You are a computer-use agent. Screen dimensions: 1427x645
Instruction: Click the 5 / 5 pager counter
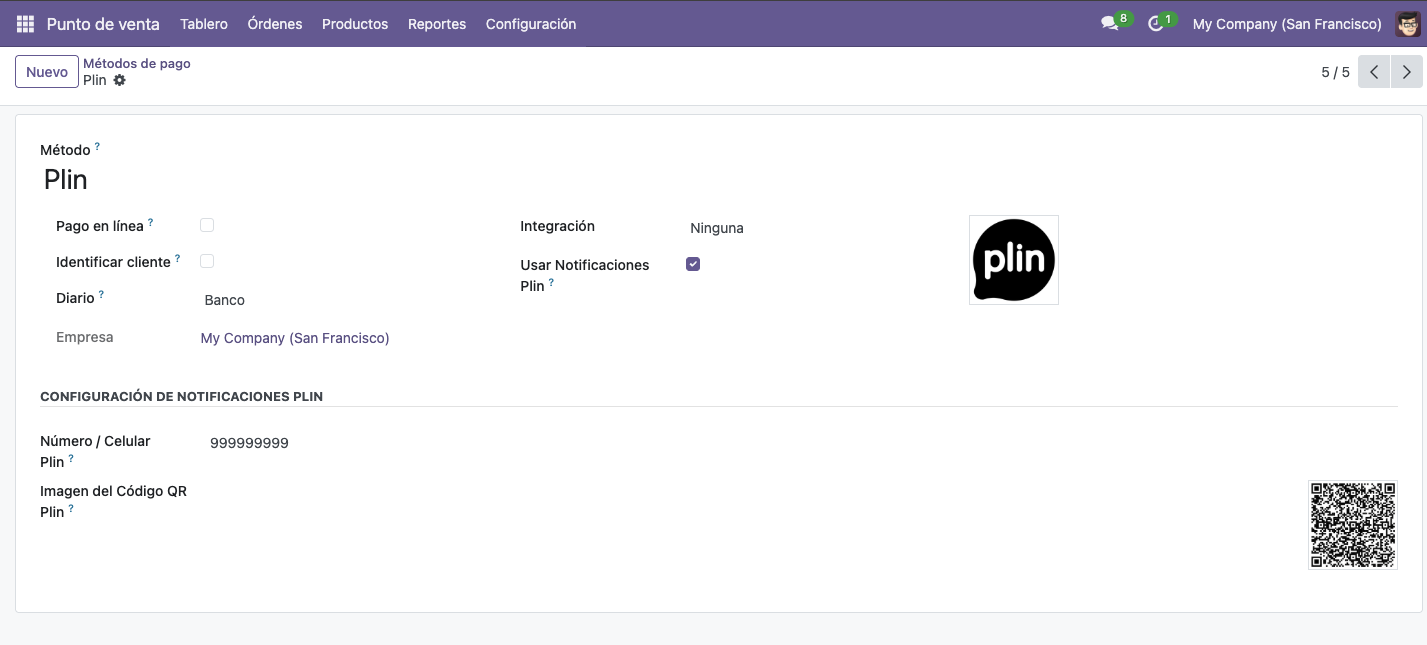point(1335,72)
